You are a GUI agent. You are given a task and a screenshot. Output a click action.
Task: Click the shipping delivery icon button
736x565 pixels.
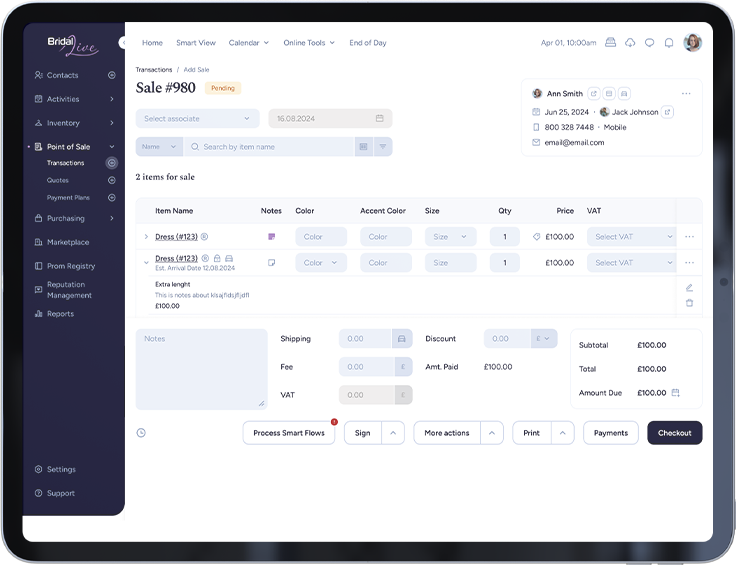pos(402,338)
